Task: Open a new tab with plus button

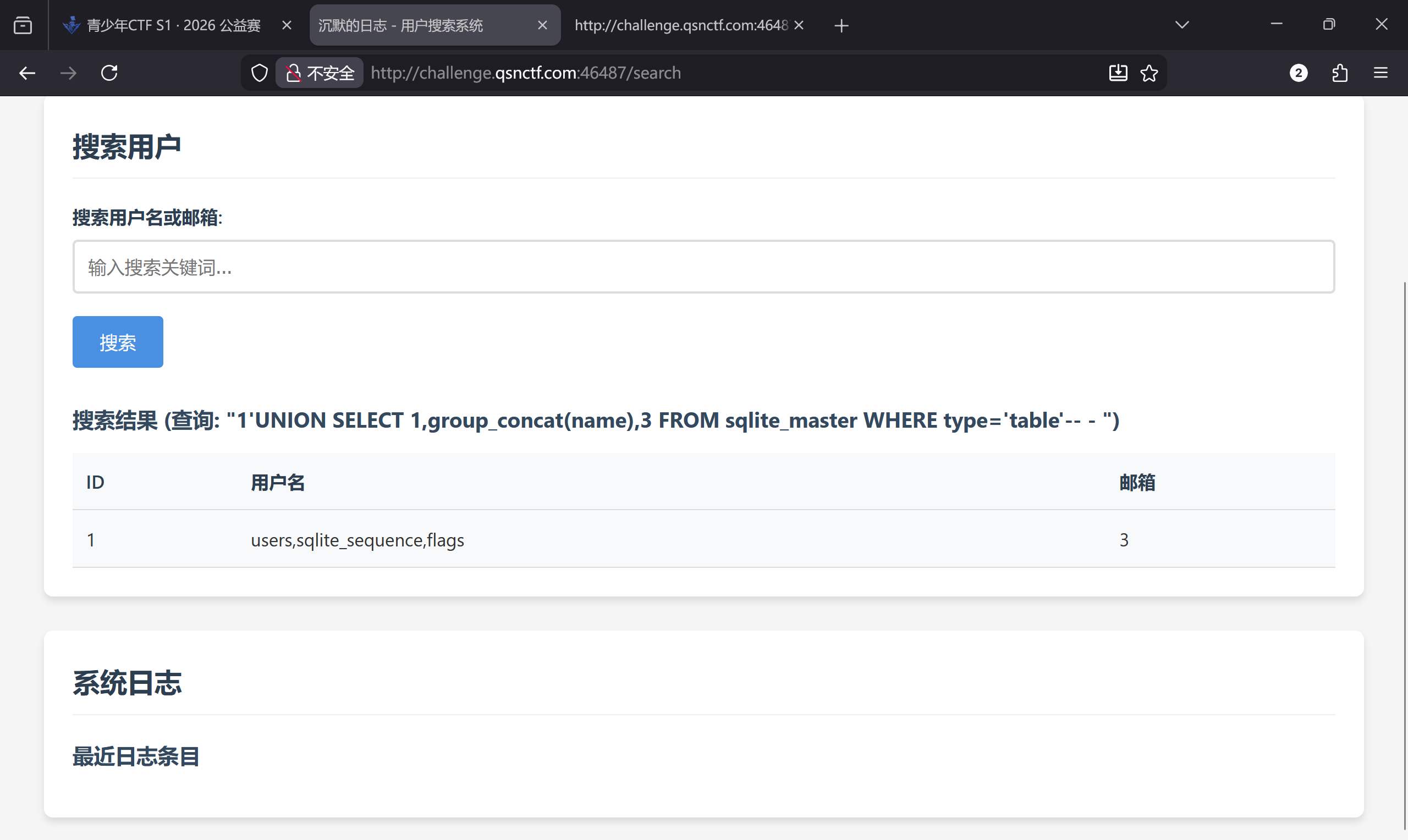Action: (x=842, y=25)
